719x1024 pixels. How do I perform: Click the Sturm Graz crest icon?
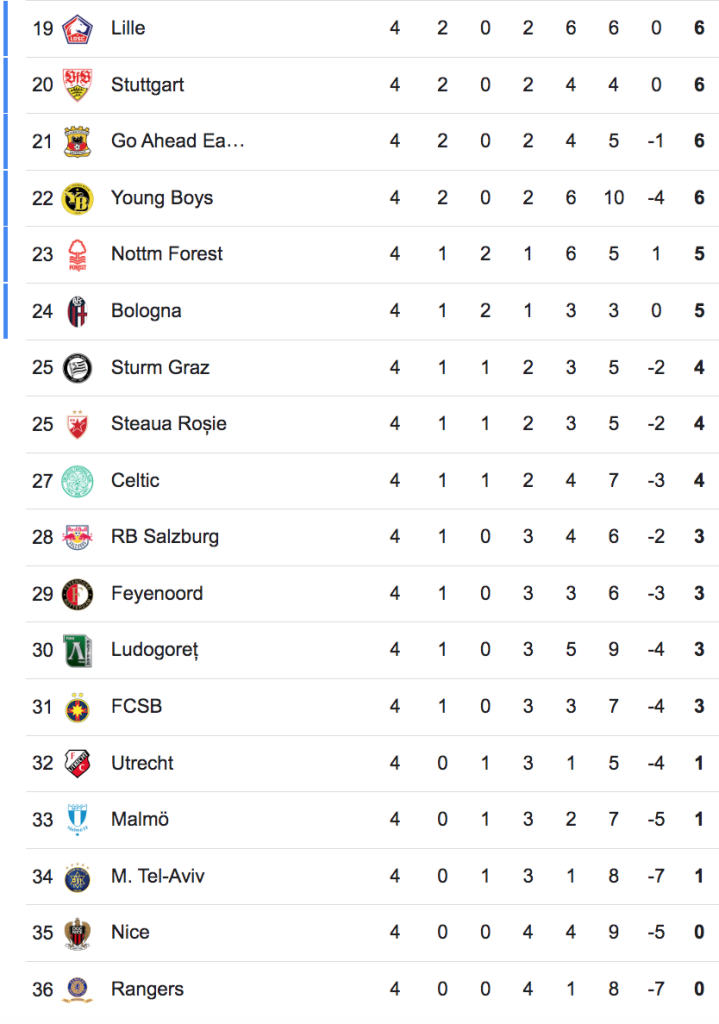click(x=77, y=368)
